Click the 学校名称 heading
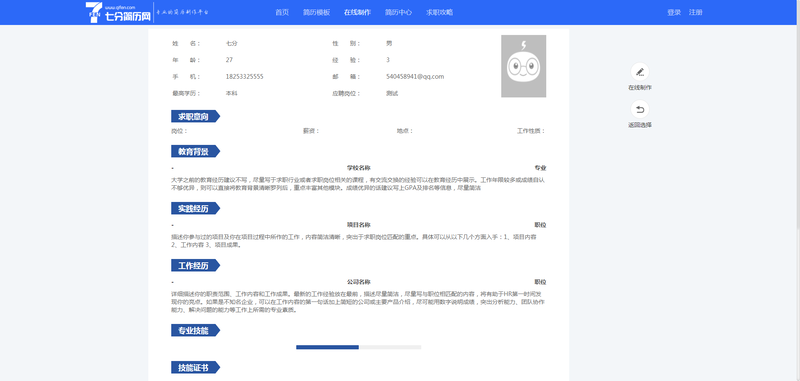This screenshot has width=800, height=381. click(359, 167)
